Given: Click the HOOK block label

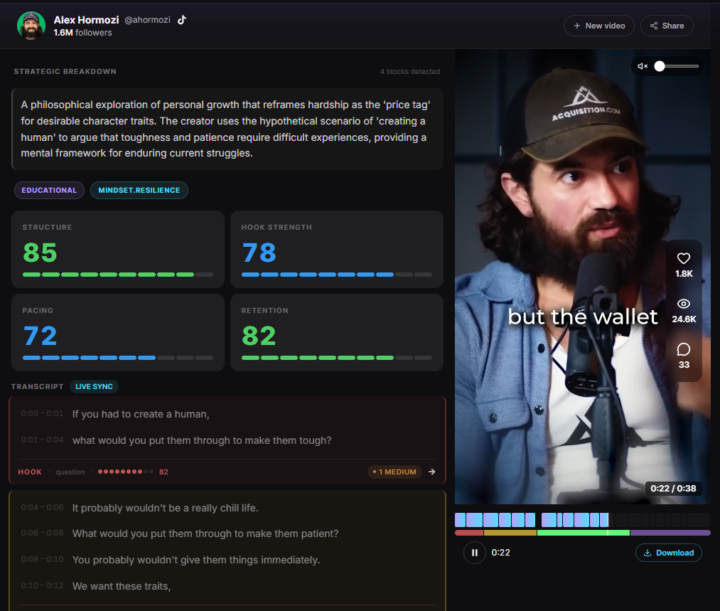Looking at the screenshot, I should [30, 472].
